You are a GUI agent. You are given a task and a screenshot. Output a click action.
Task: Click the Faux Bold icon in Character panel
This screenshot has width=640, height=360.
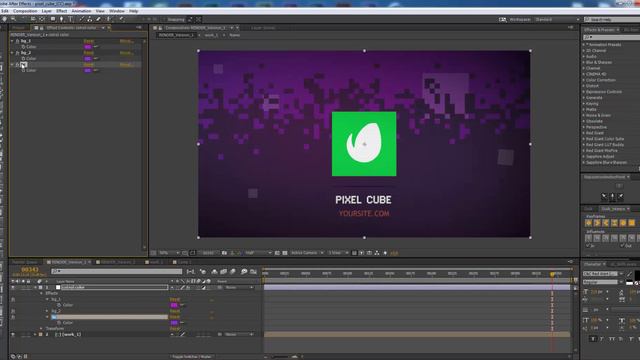coord(593,339)
